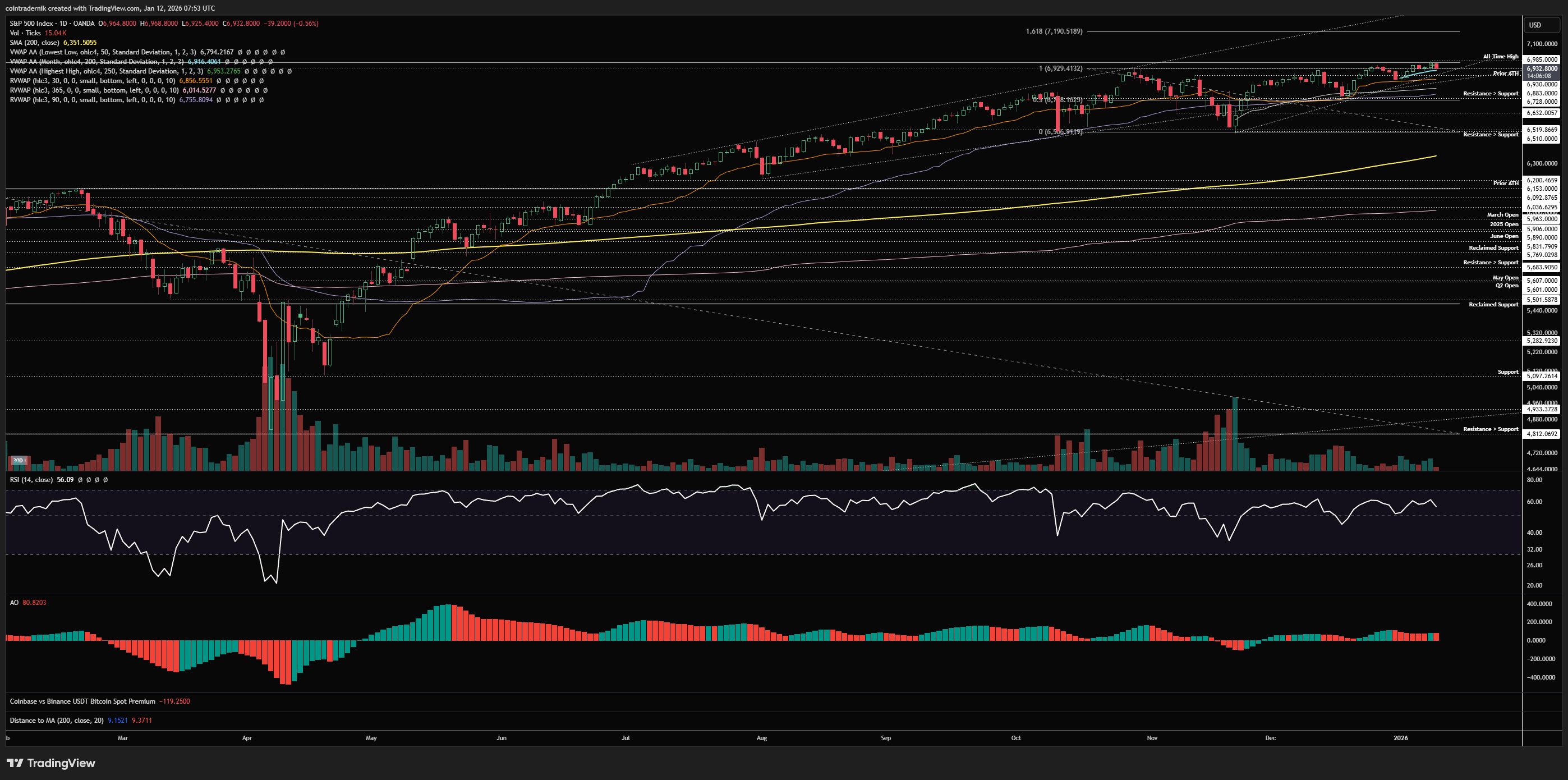Click the current price 6,932.8000 axis label
Viewport: 1568px width, 780px height.
pyautogui.click(x=1541, y=69)
